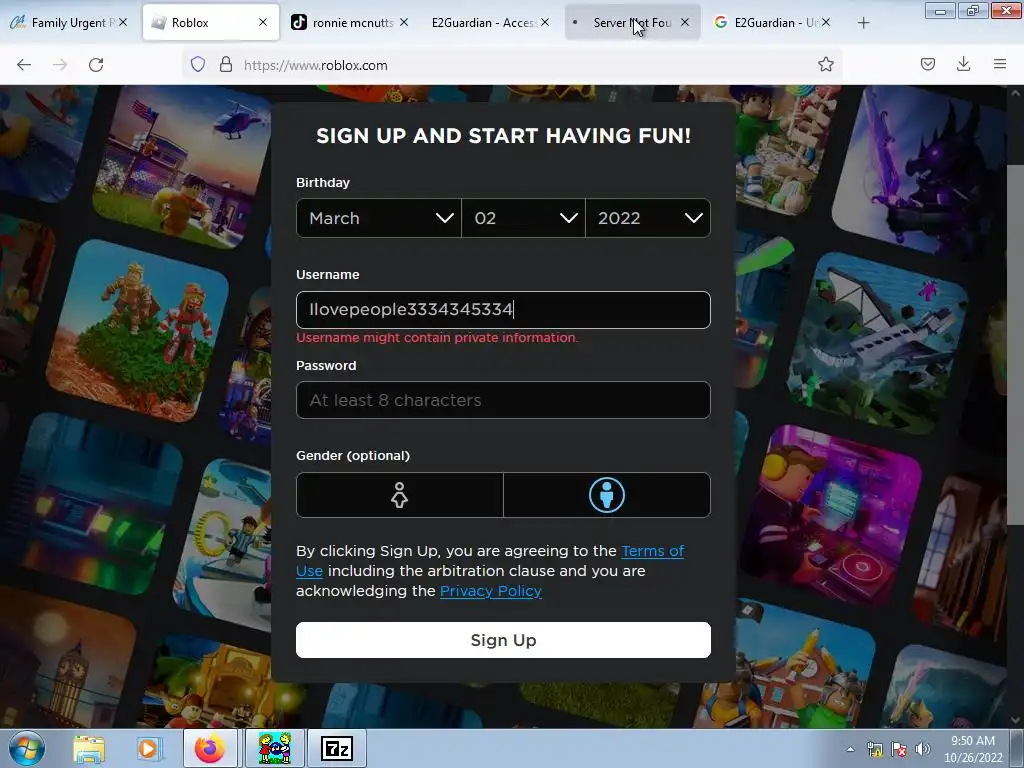
Task: Open the cartoon characters app in taskbar
Action: pyautogui.click(x=275, y=748)
